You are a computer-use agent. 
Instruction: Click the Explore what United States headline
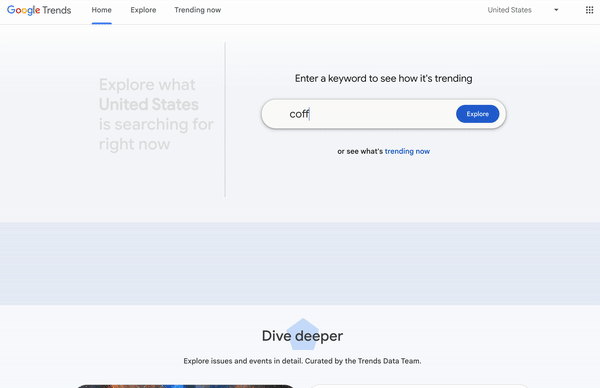(x=156, y=114)
